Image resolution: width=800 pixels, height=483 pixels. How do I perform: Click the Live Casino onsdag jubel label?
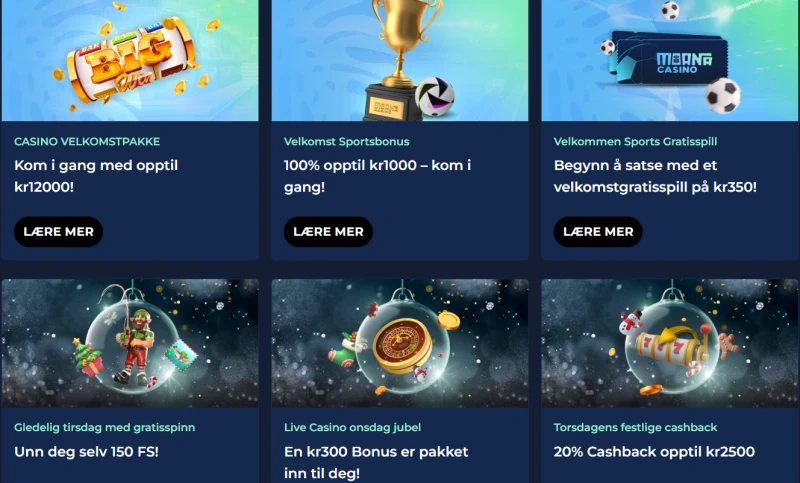tap(353, 427)
